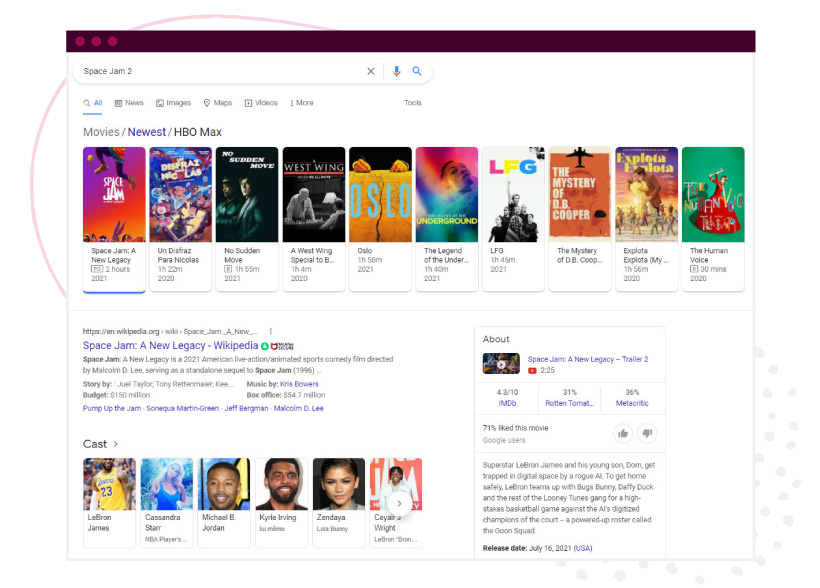Open the Sonequa Martin-Green link

click(183, 408)
